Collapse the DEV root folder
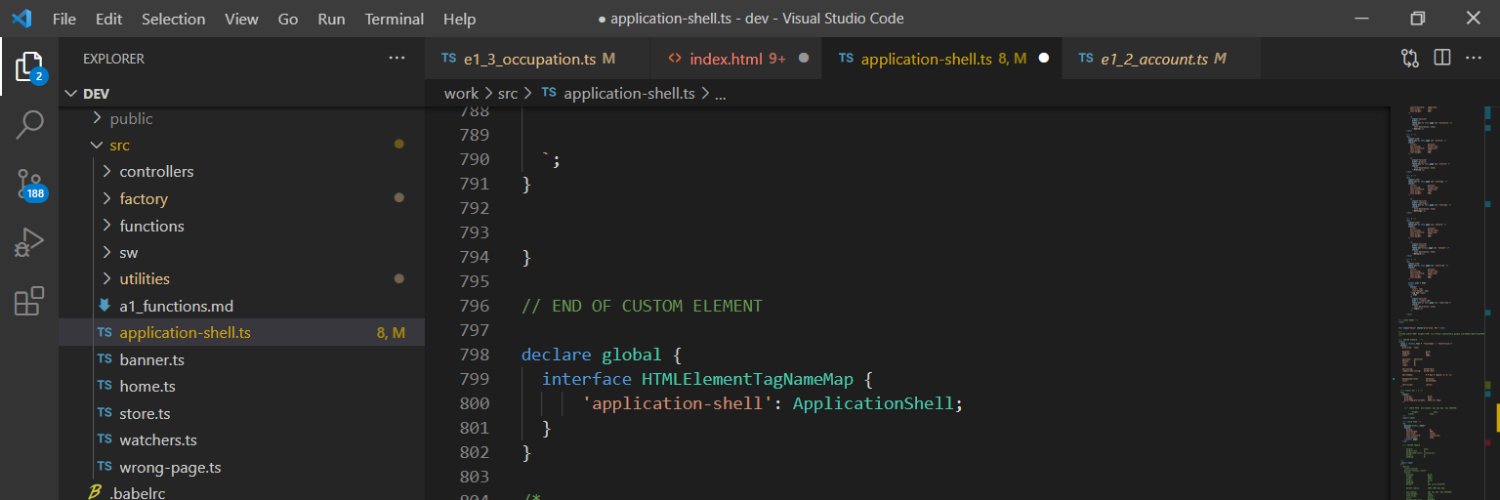The width and height of the screenshot is (1500, 500). 70,94
